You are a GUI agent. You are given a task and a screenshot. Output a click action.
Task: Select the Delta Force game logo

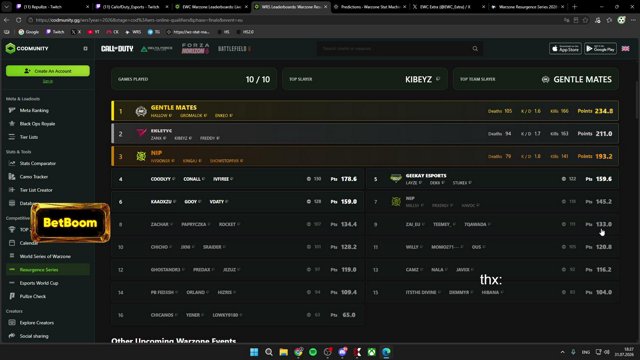[157, 49]
